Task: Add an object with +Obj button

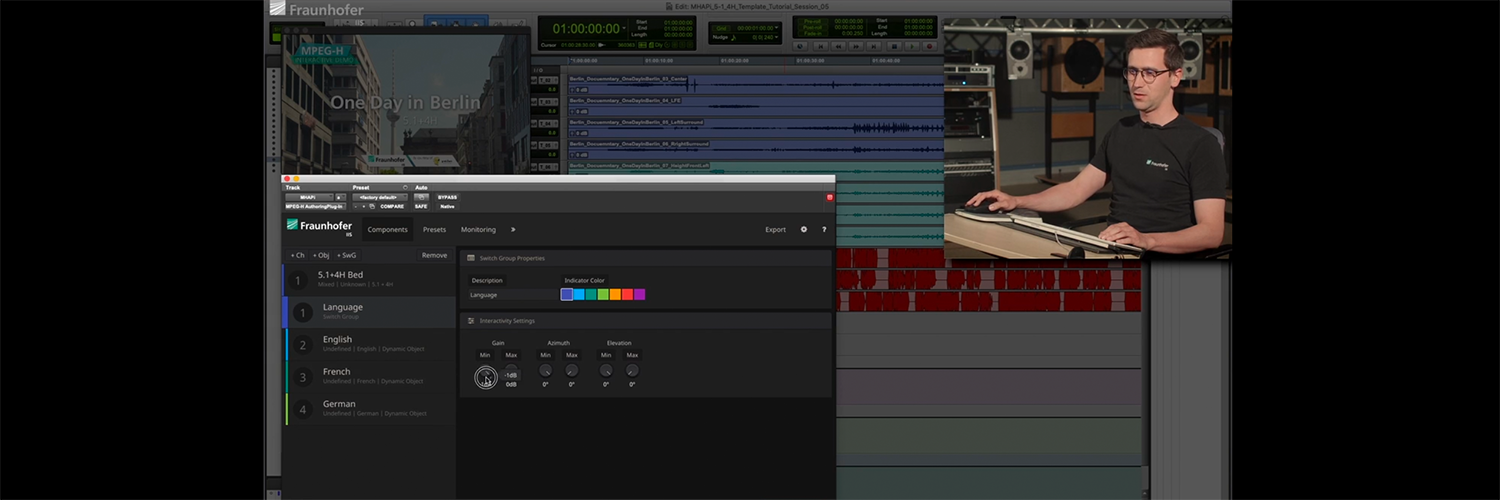Action: [x=320, y=255]
